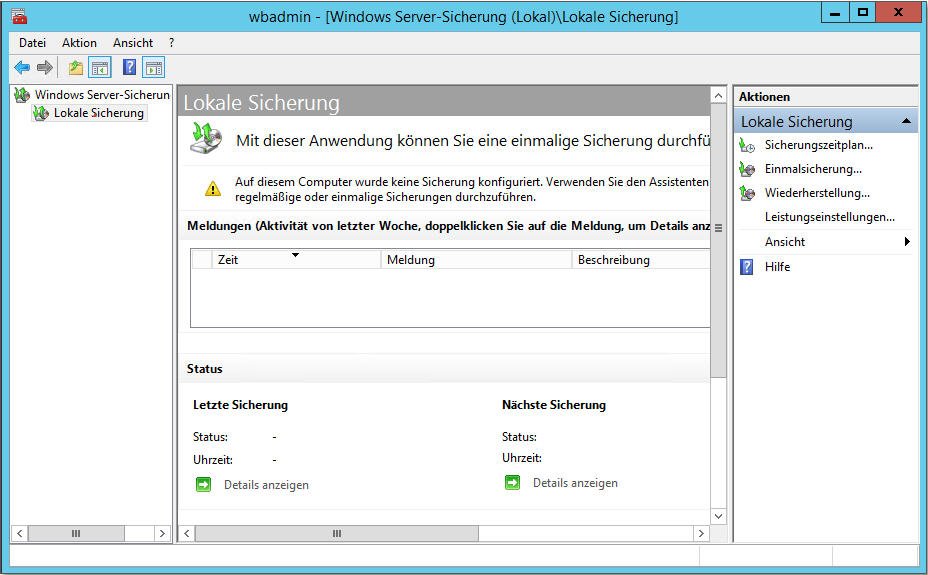
Task: Maximize the wbadmin window
Action: coord(862,12)
